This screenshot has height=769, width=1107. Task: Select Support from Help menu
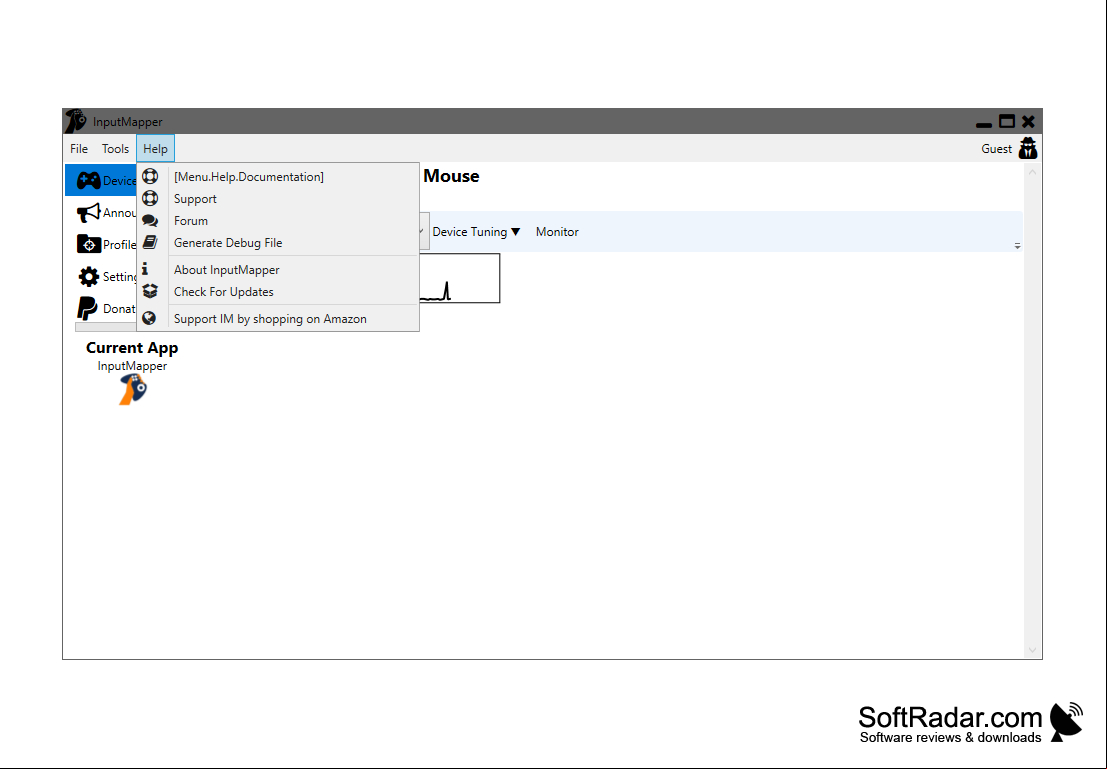(x=278, y=198)
